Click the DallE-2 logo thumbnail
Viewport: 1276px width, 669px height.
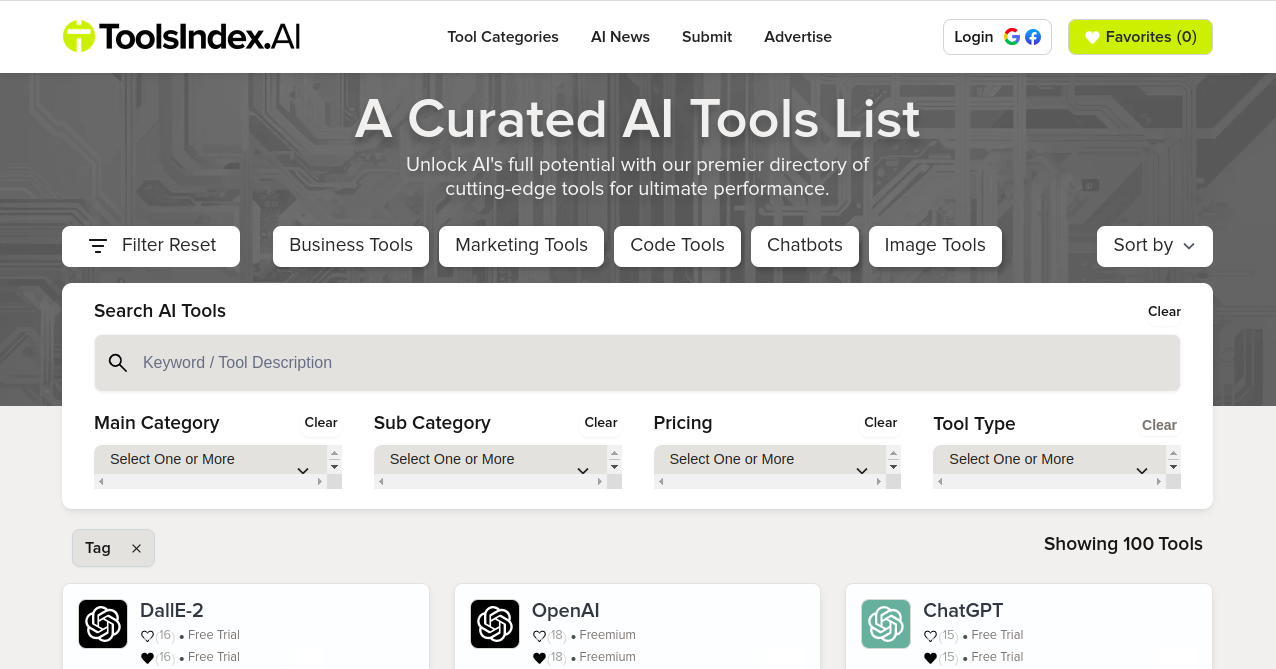(103, 624)
